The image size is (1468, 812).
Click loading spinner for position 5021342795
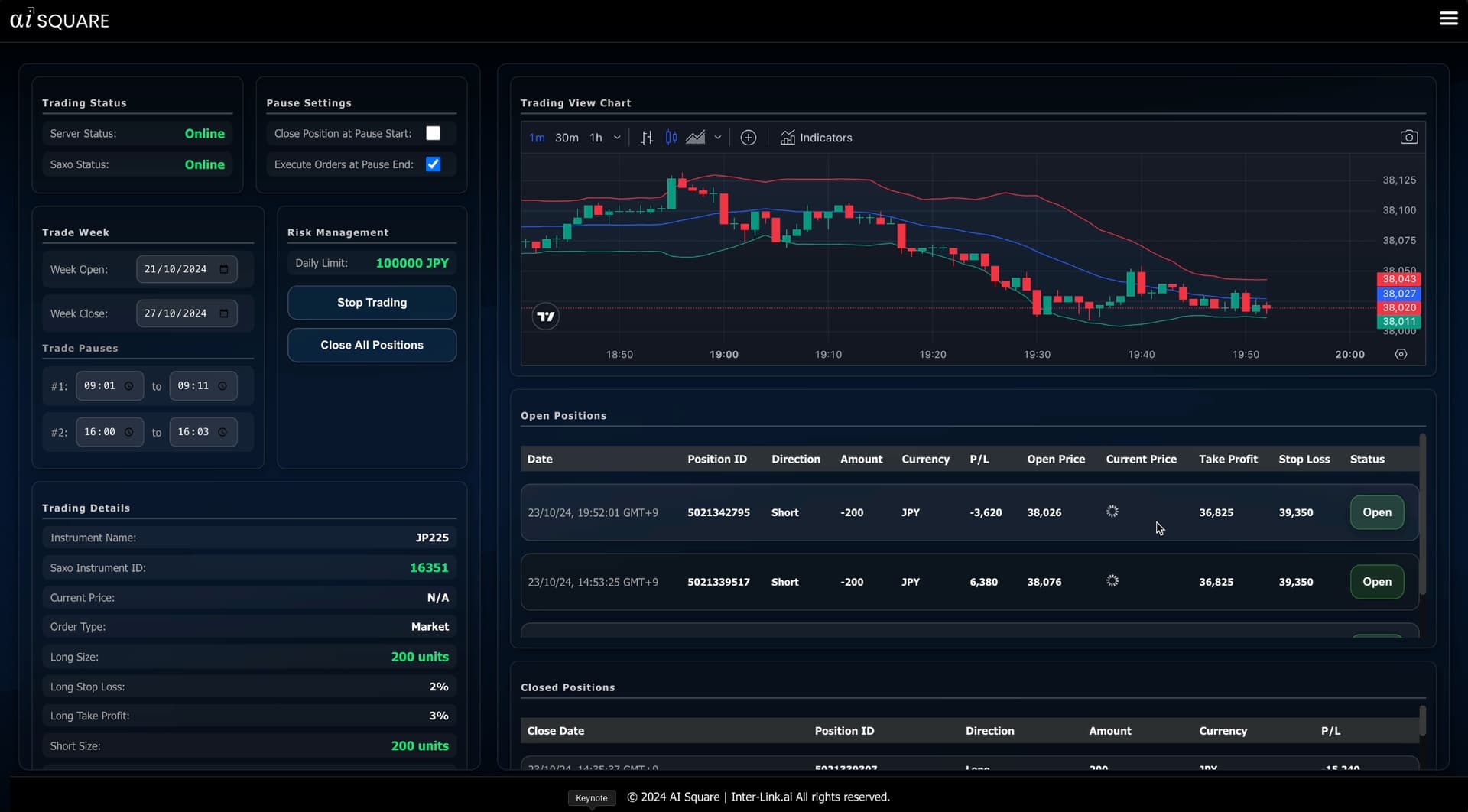(x=1112, y=512)
